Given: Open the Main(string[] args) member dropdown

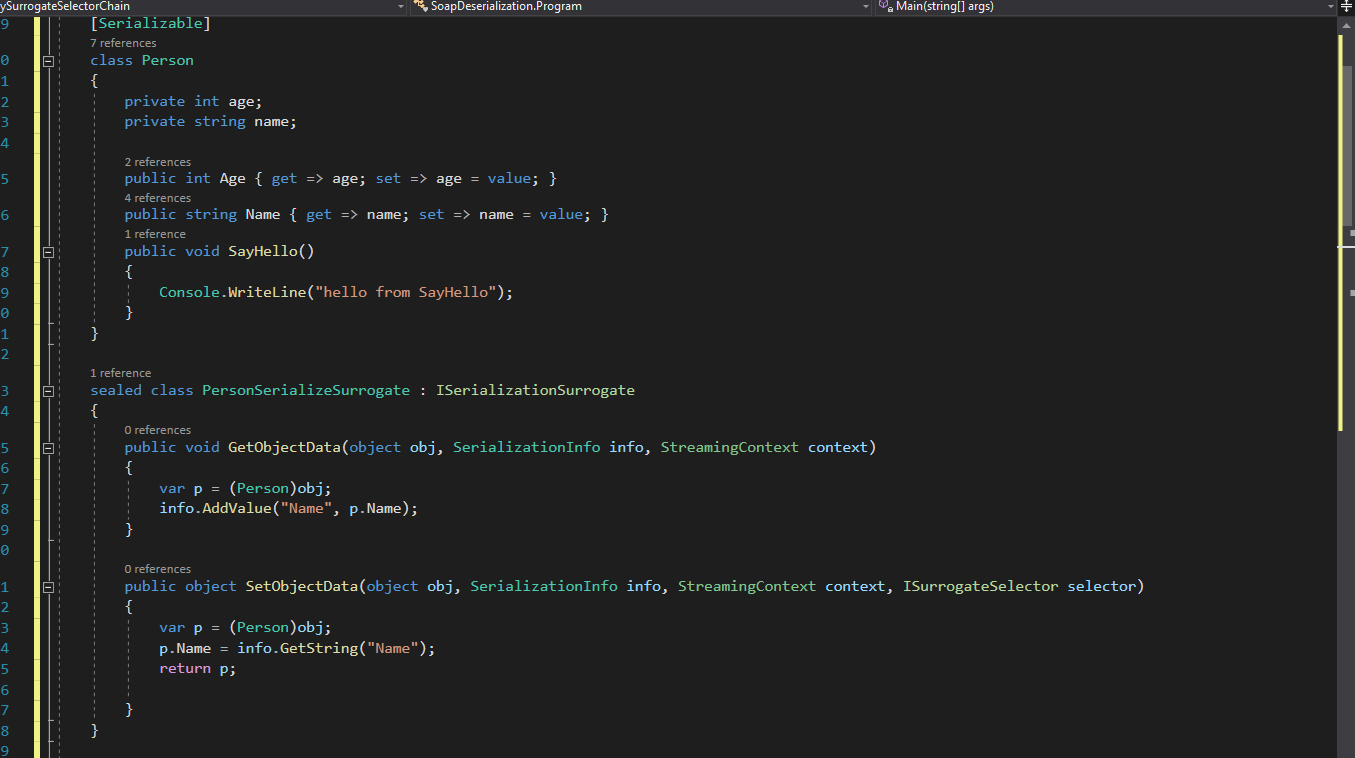Looking at the screenshot, I should [1105, 6].
